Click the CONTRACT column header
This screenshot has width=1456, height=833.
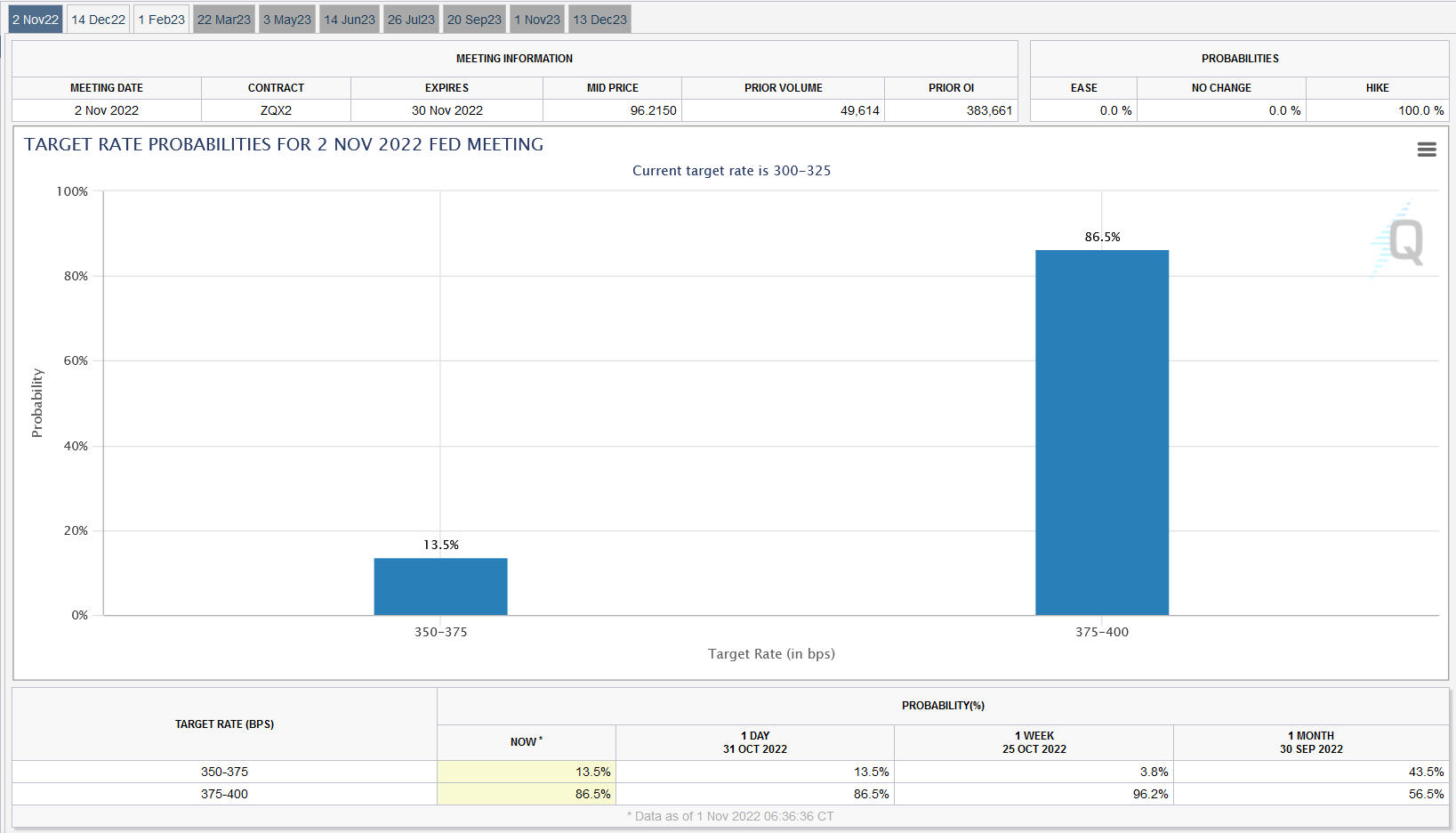tap(276, 88)
